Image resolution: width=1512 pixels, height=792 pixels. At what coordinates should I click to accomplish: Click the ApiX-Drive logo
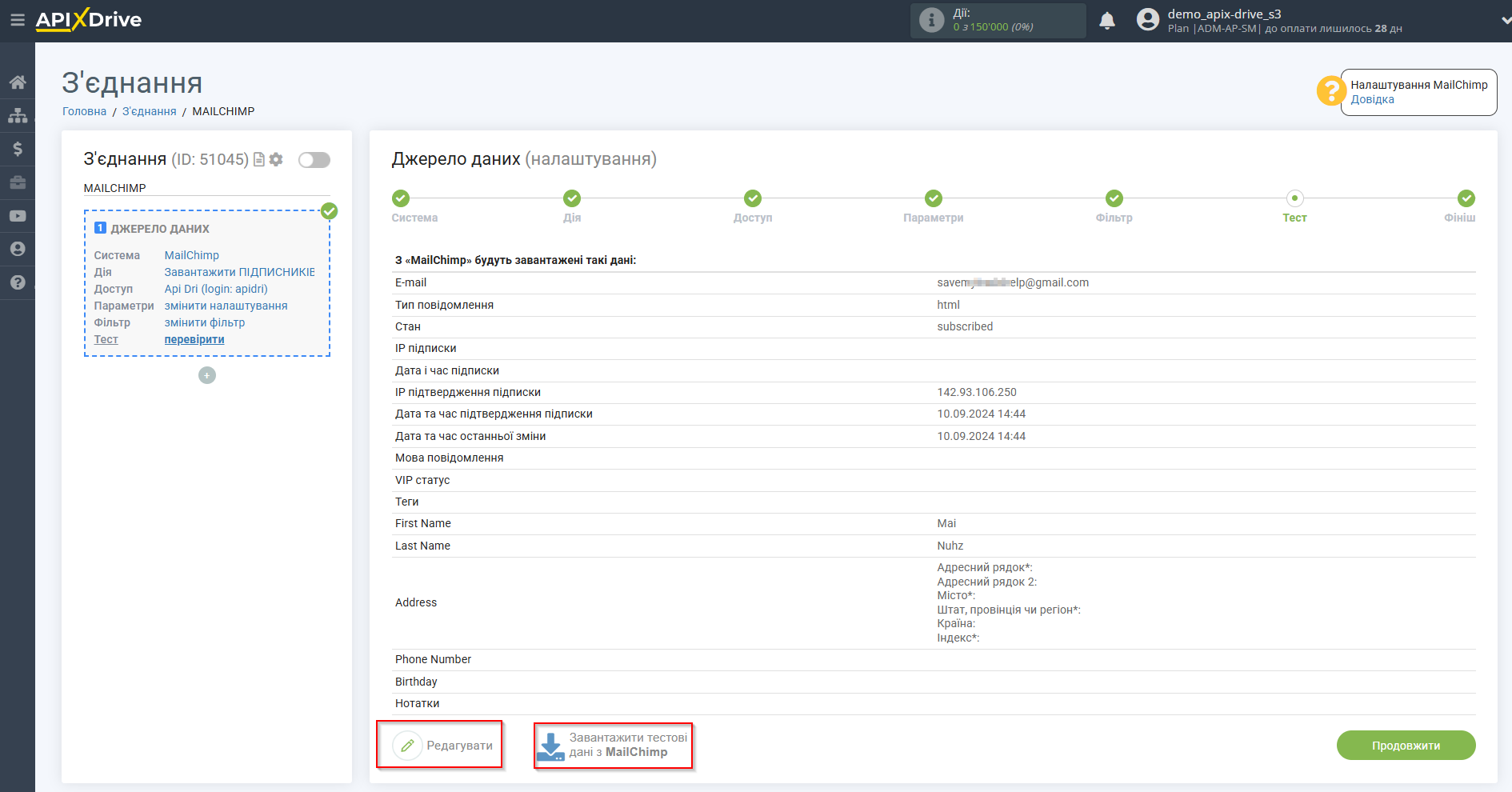88,20
